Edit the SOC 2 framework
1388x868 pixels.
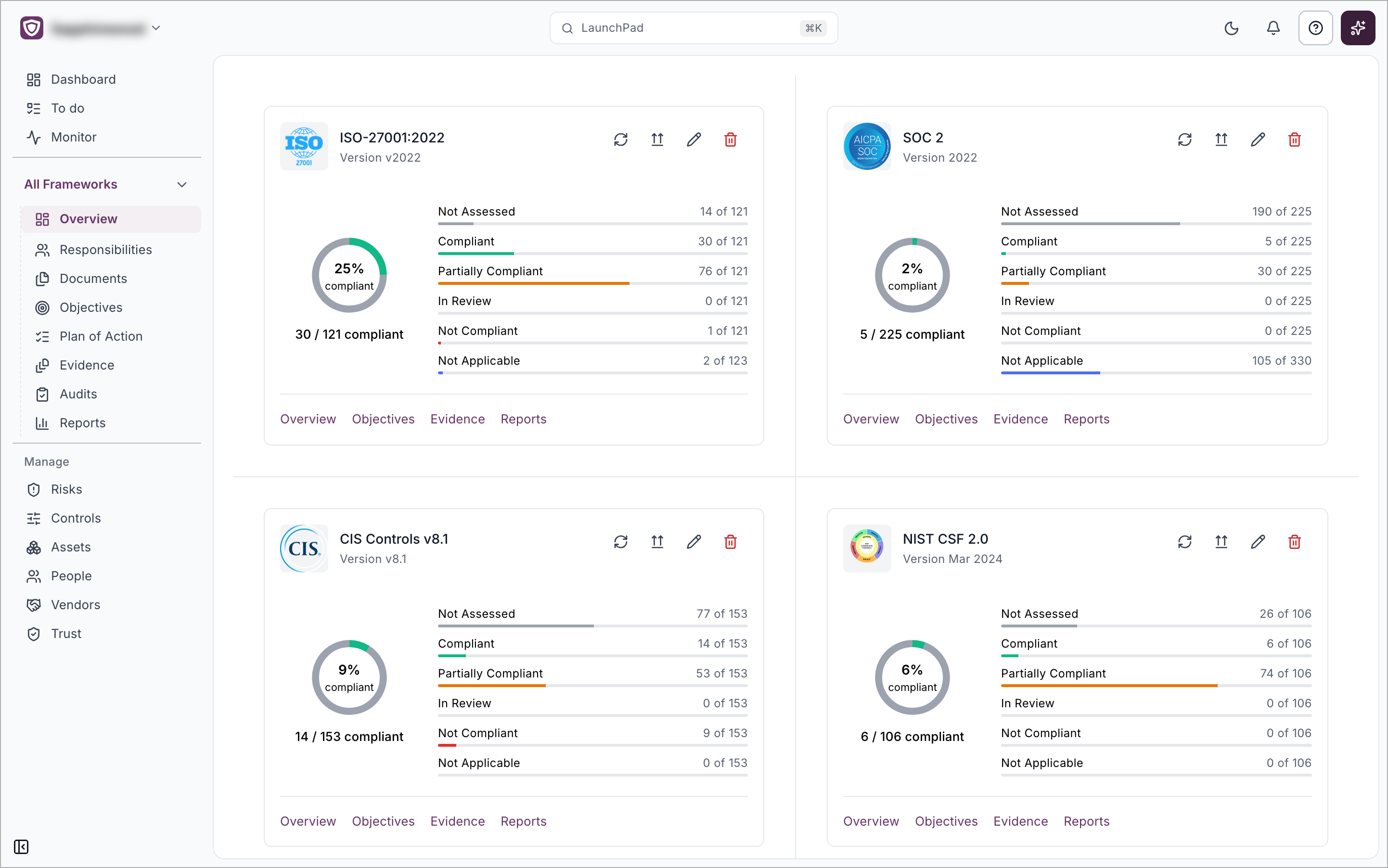pos(1258,140)
